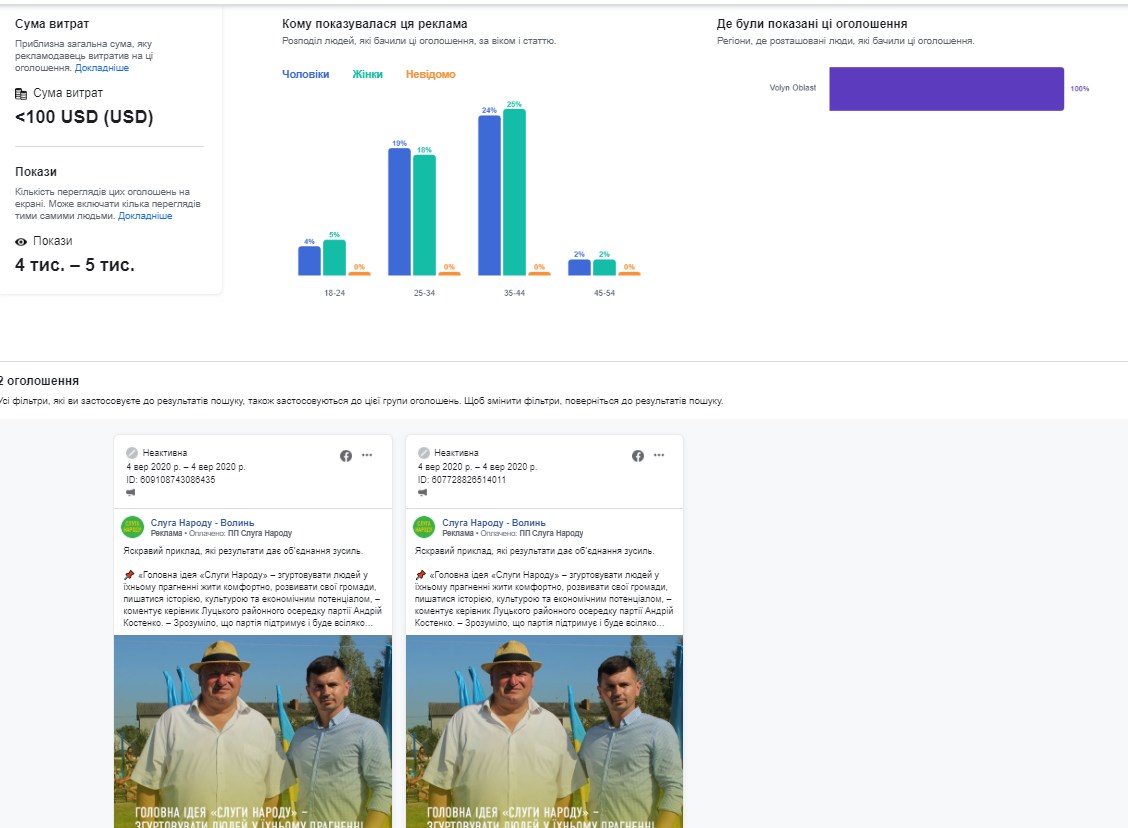
Task: Click the purple Volyn Oblast bar
Action: [945, 89]
